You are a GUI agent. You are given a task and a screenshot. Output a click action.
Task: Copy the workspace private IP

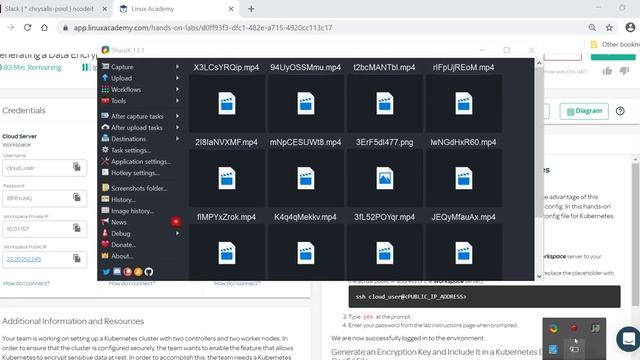coord(77,228)
